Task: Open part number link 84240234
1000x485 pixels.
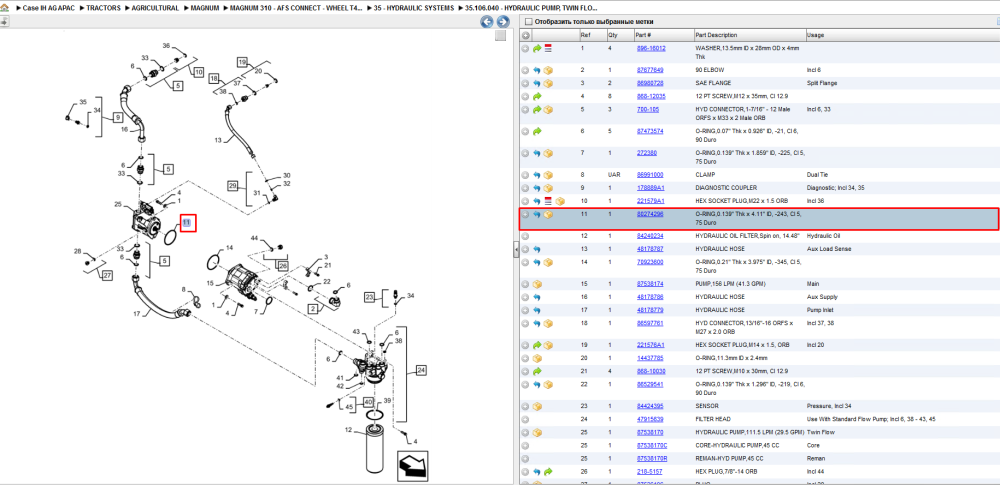Action: click(x=650, y=236)
